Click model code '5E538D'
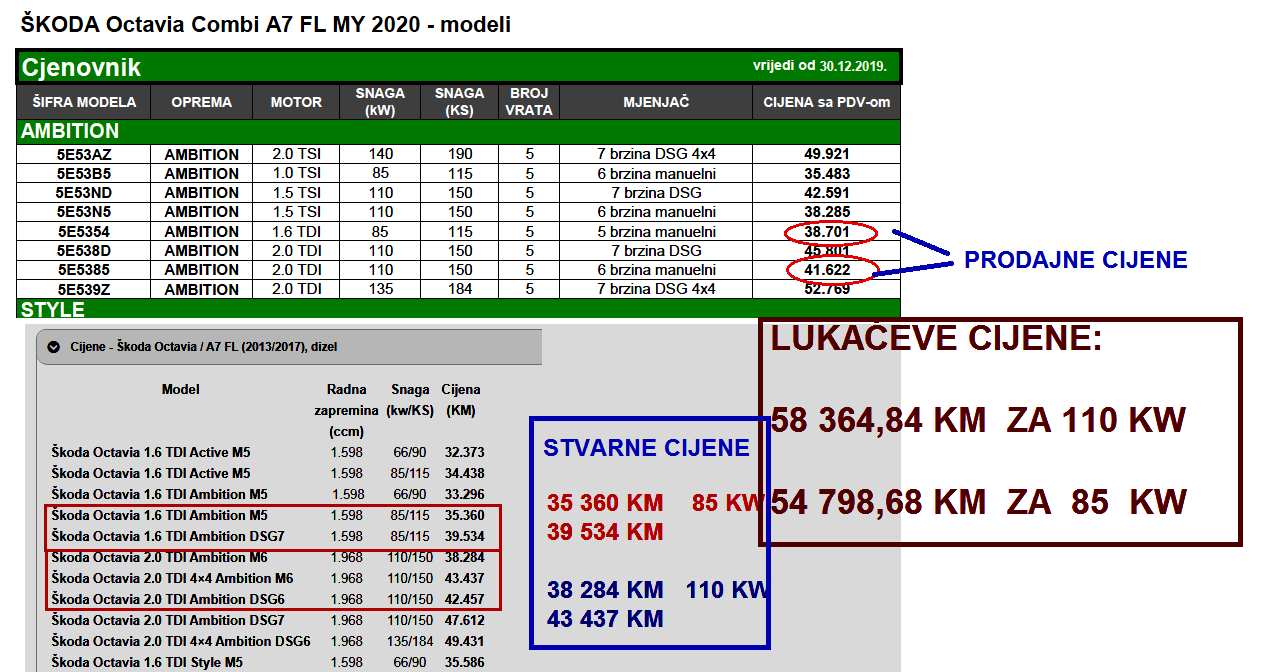 tap(84, 250)
